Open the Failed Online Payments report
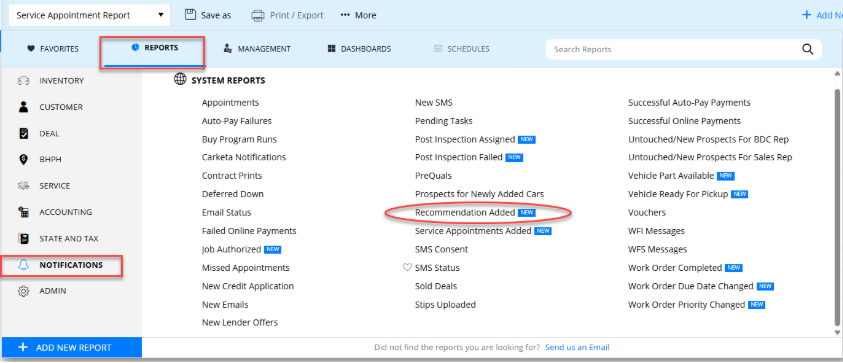The width and height of the screenshot is (843, 363). (249, 231)
